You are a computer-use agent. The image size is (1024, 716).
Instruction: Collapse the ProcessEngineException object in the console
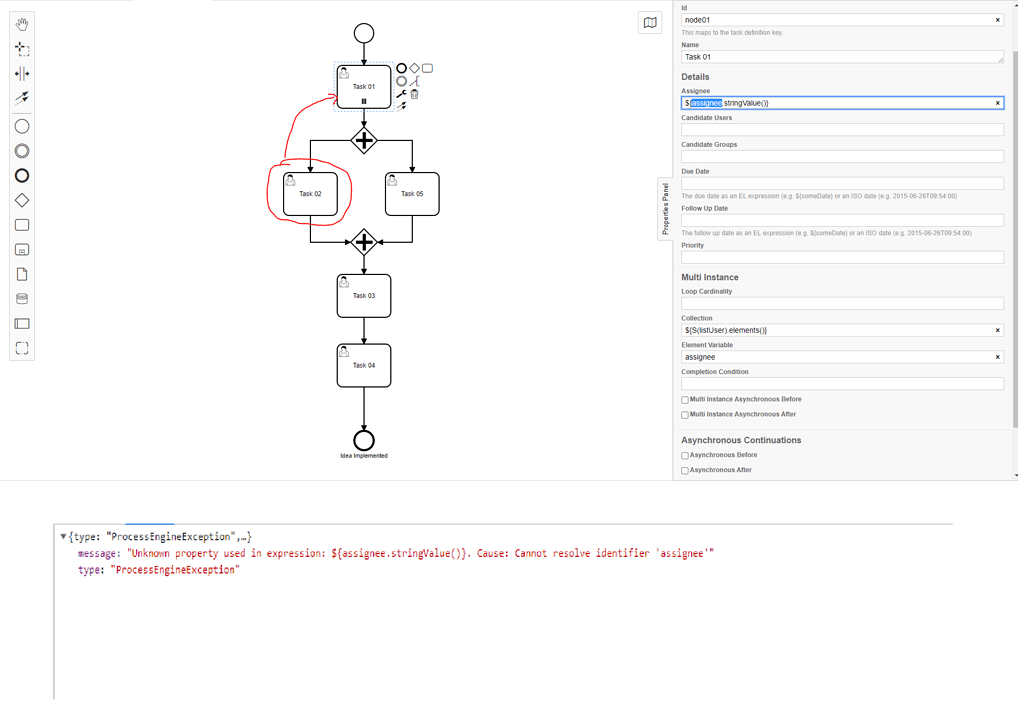64,536
